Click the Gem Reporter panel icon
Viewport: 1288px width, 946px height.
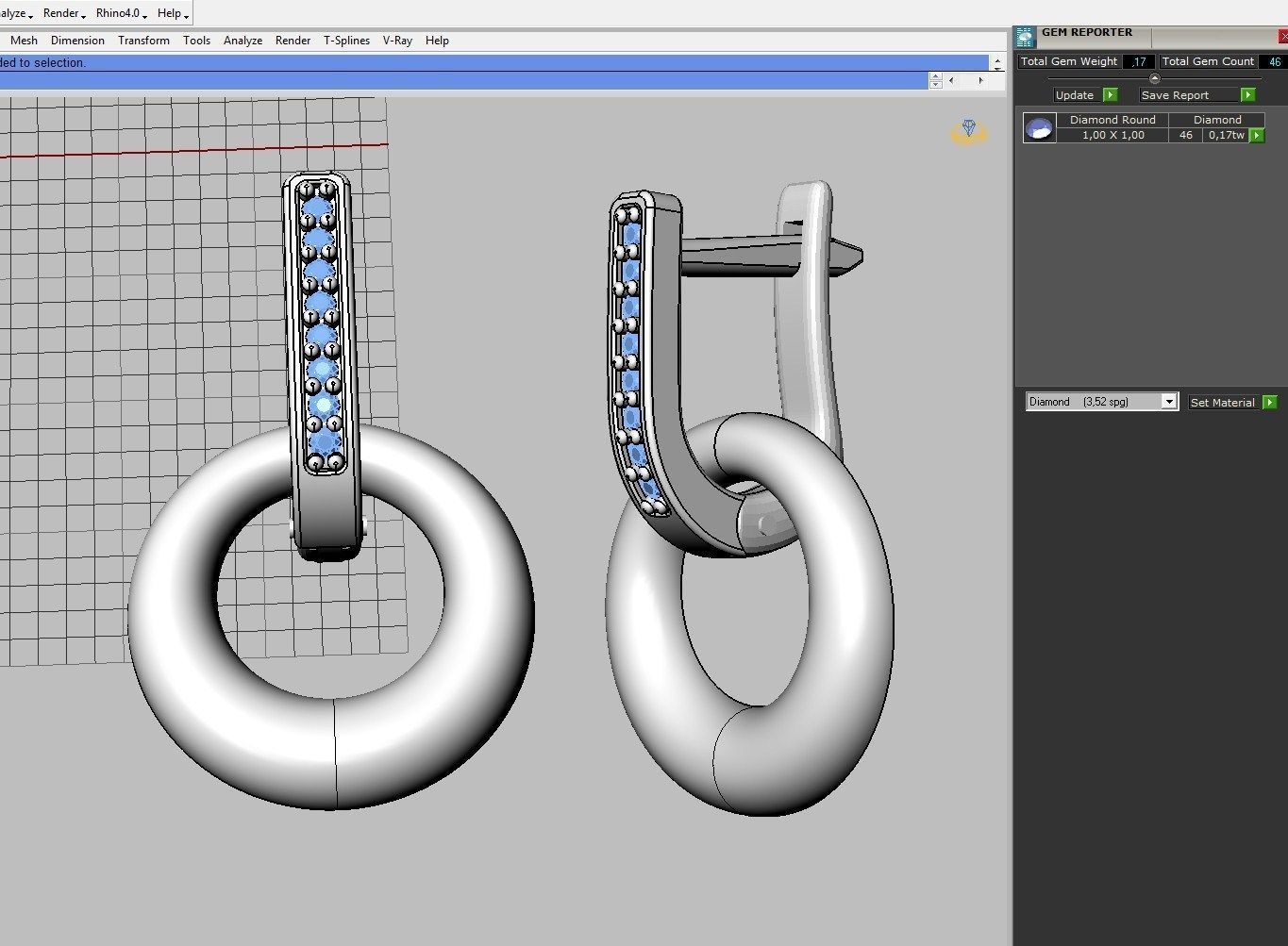1025,38
